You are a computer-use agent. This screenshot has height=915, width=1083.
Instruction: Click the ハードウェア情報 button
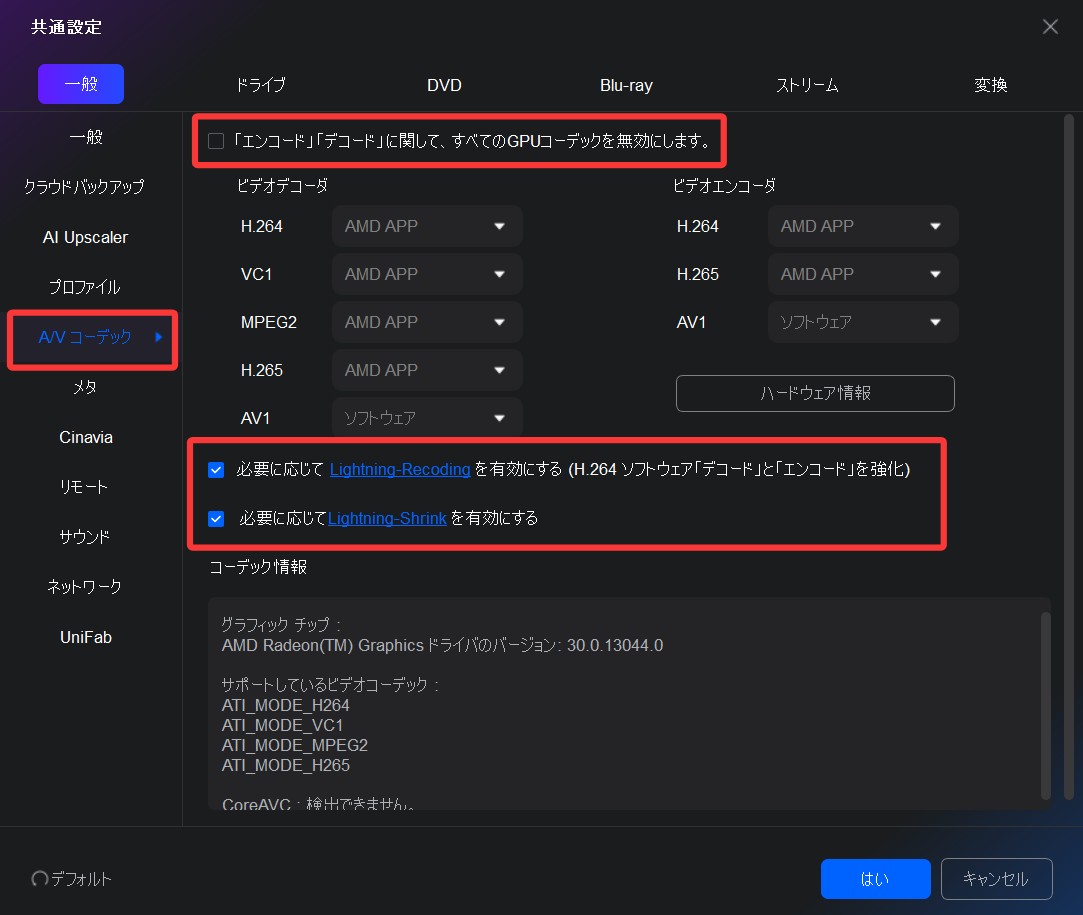click(814, 393)
